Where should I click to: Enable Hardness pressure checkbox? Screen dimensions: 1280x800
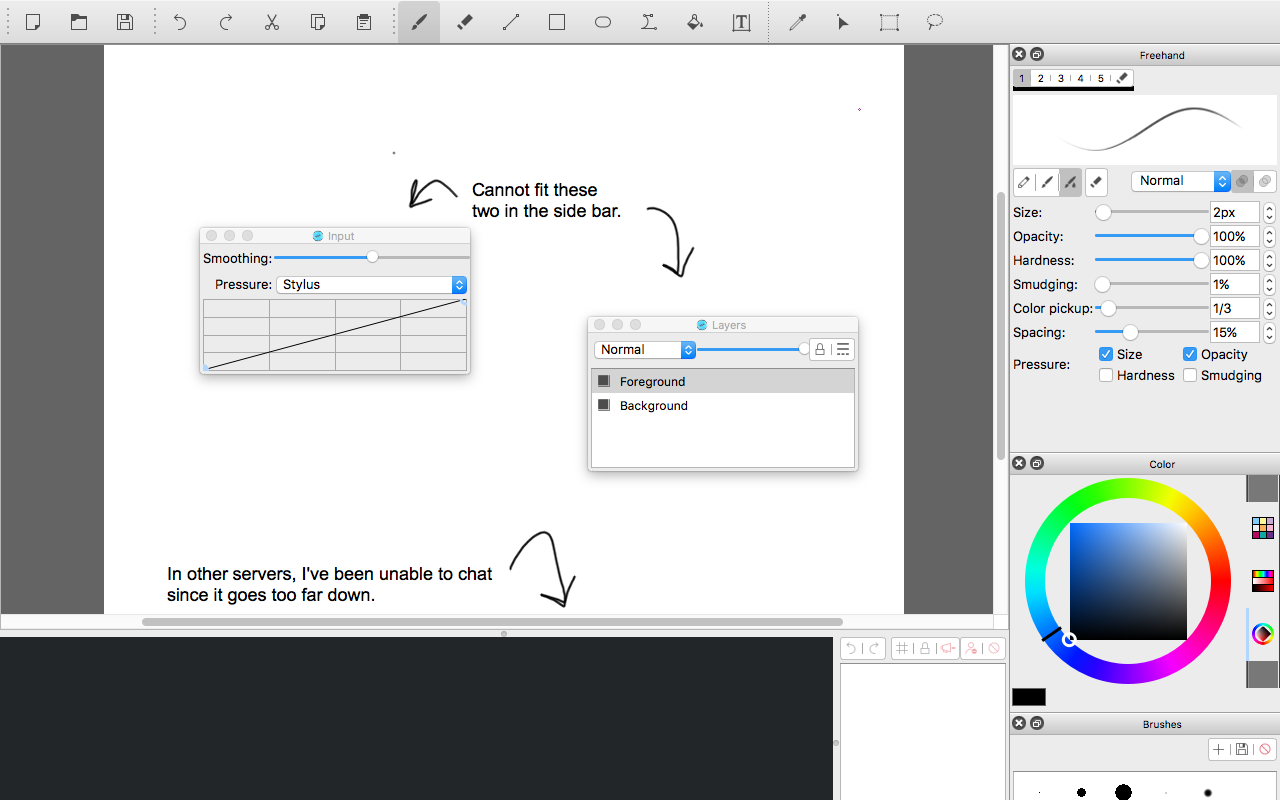pyautogui.click(x=1106, y=375)
